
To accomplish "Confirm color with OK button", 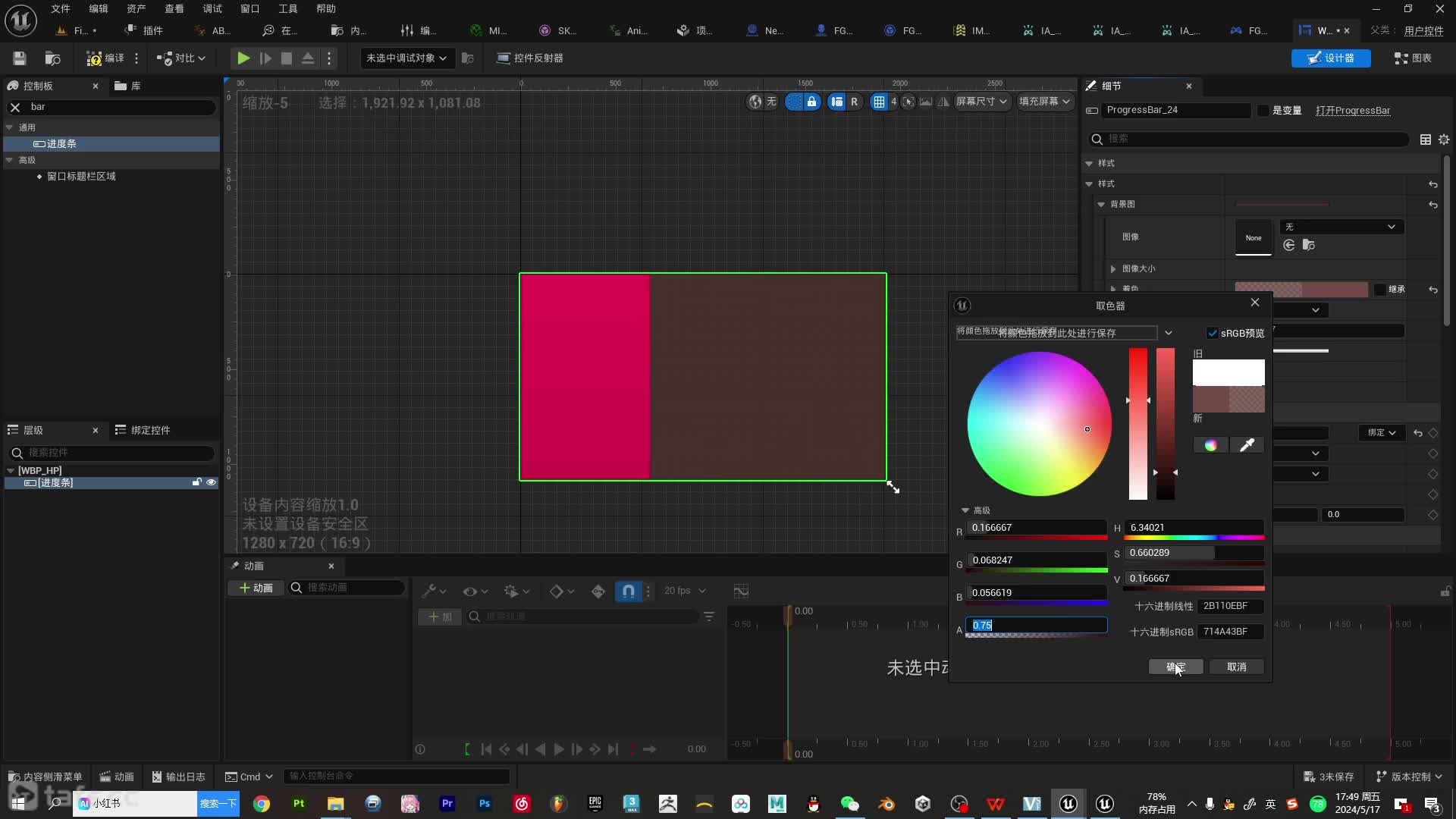I will tap(1175, 667).
